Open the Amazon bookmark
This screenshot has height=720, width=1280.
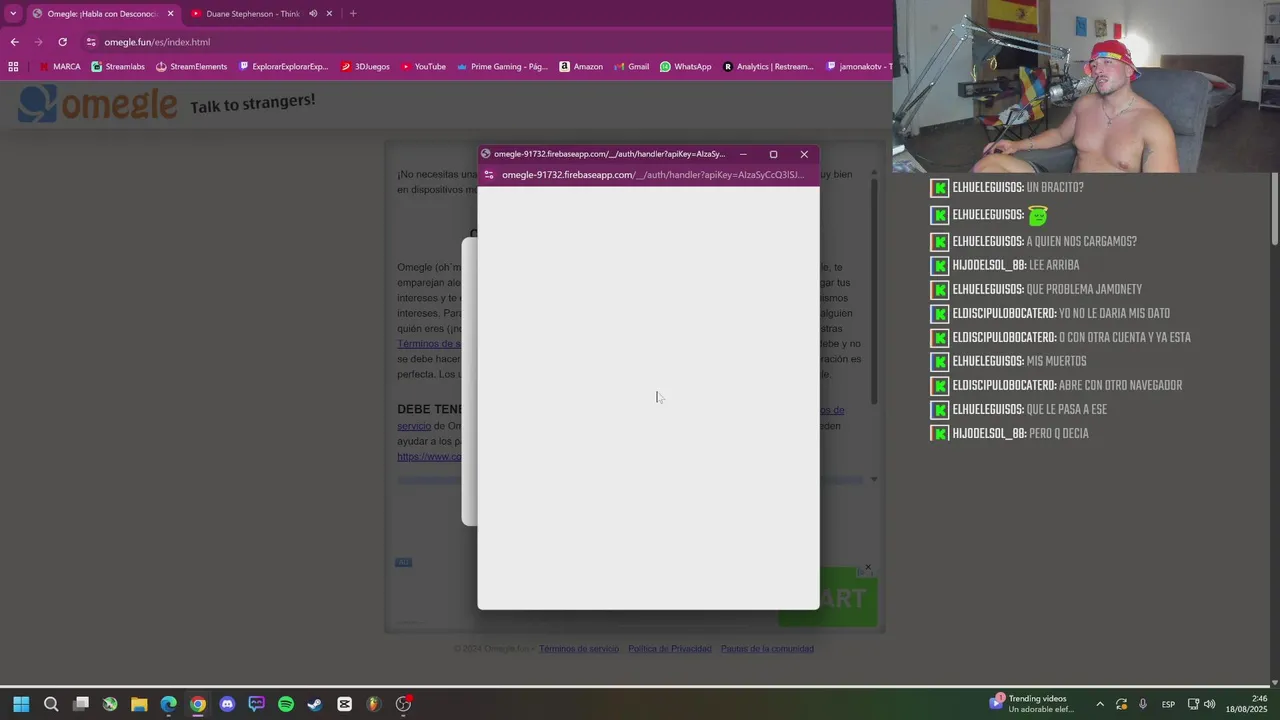(581, 67)
